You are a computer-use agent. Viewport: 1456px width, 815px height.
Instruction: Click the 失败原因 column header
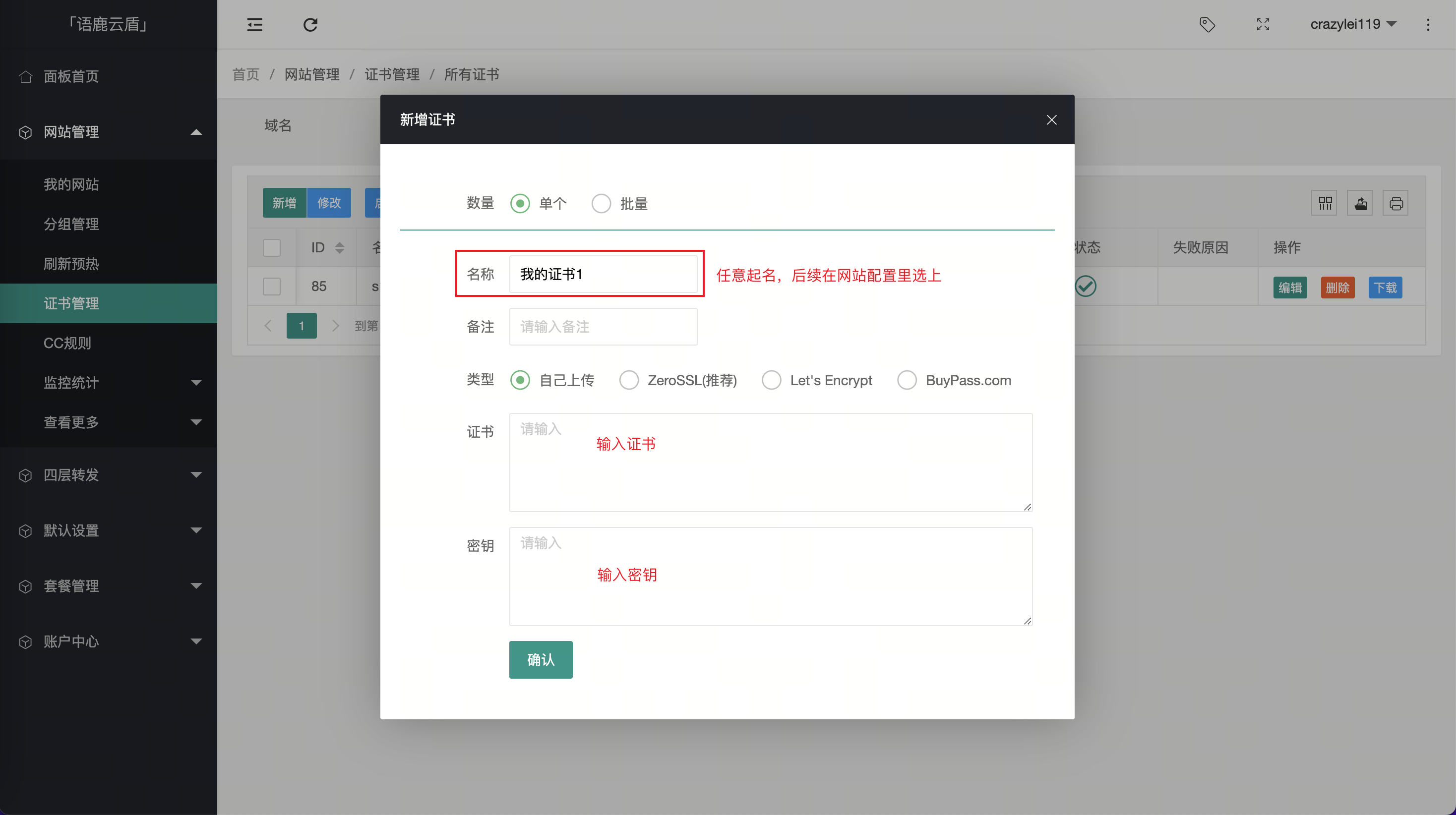tap(1201, 247)
